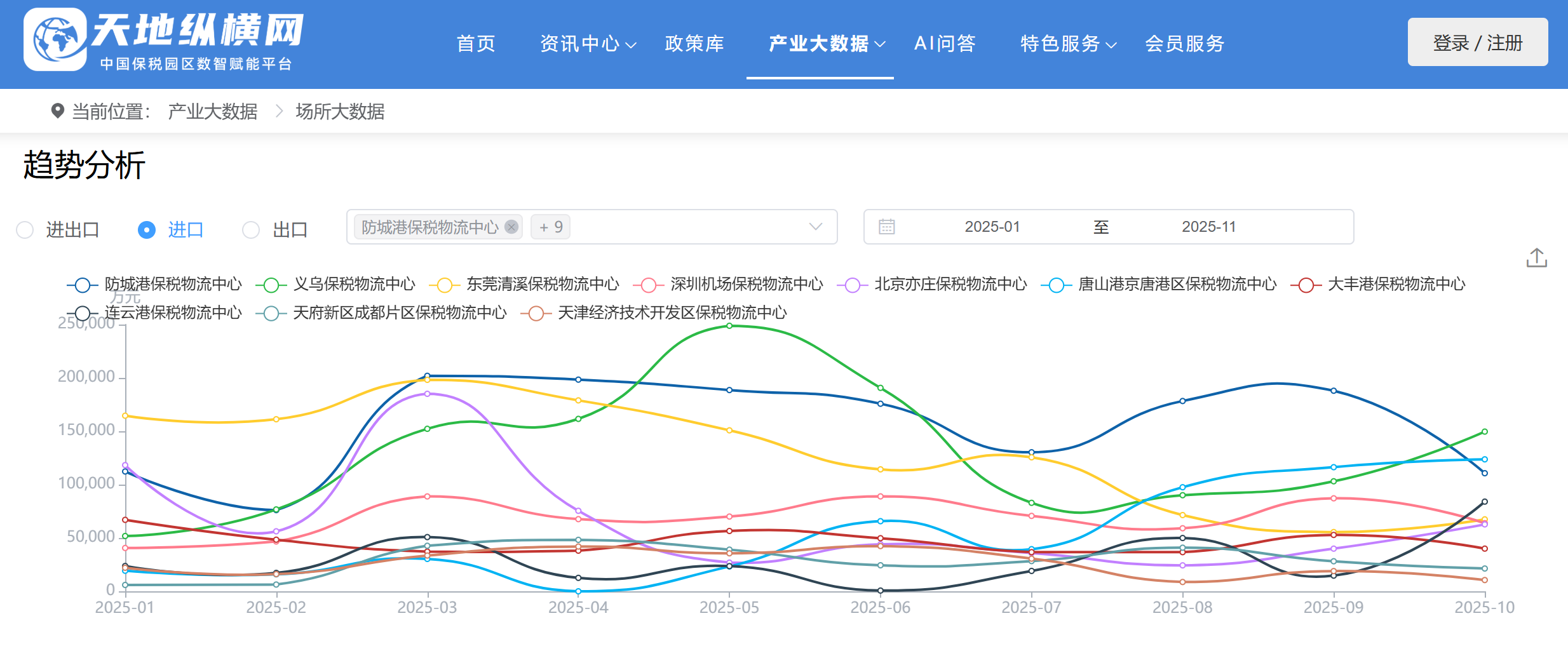This screenshot has height=658, width=1568.
Task: Open the 产业大数据 nav tab
Action: tap(819, 43)
